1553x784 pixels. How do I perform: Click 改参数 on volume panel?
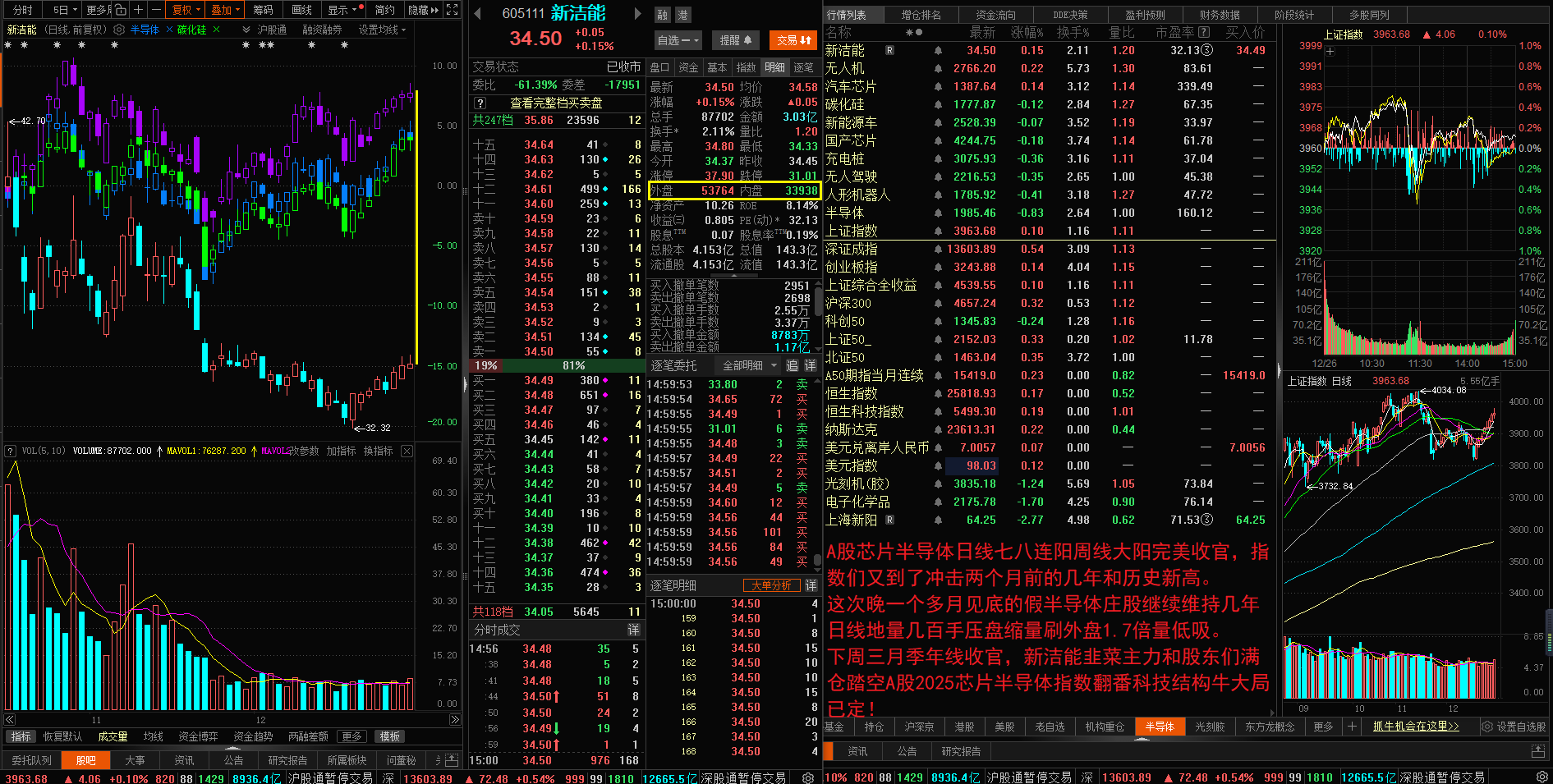pyautogui.click(x=303, y=451)
